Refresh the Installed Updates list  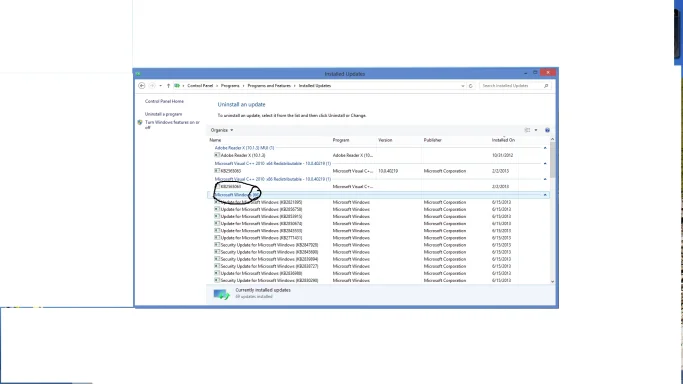point(470,86)
